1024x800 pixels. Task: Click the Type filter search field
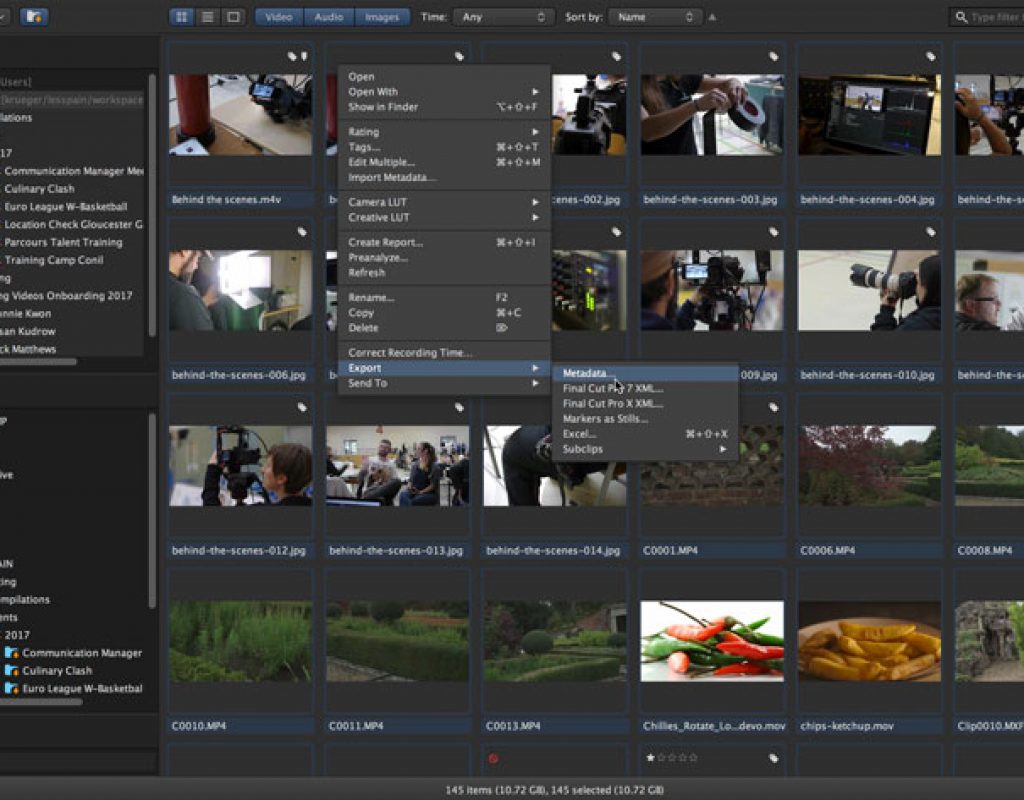click(x=986, y=17)
